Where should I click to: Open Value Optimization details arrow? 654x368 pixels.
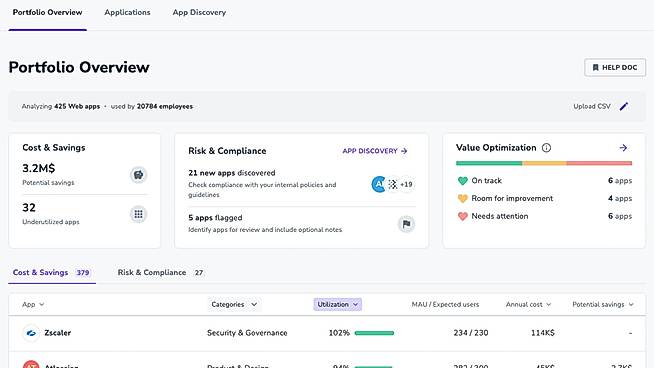(623, 148)
